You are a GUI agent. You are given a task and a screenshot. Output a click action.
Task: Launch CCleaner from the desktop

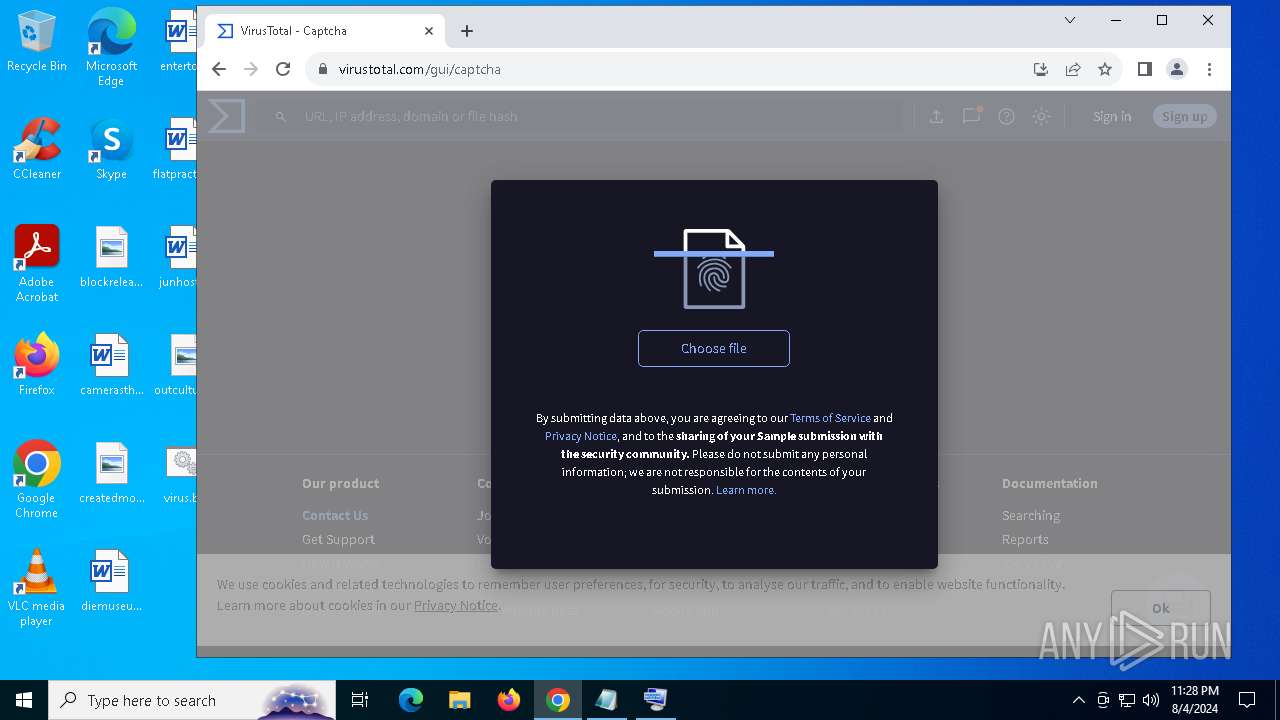tap(37, 149)
